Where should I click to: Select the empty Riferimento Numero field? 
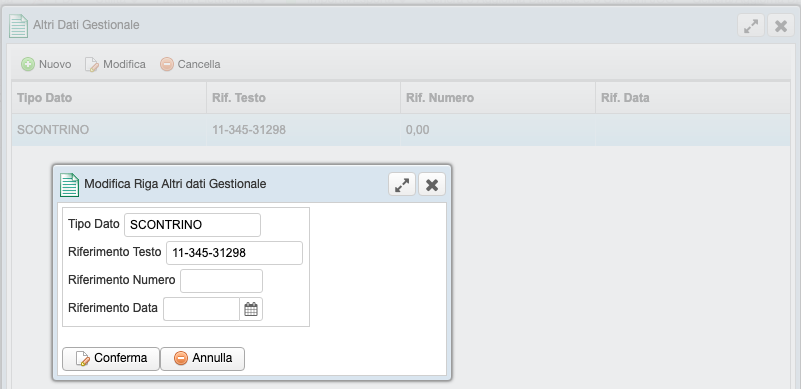coord(221,281)
